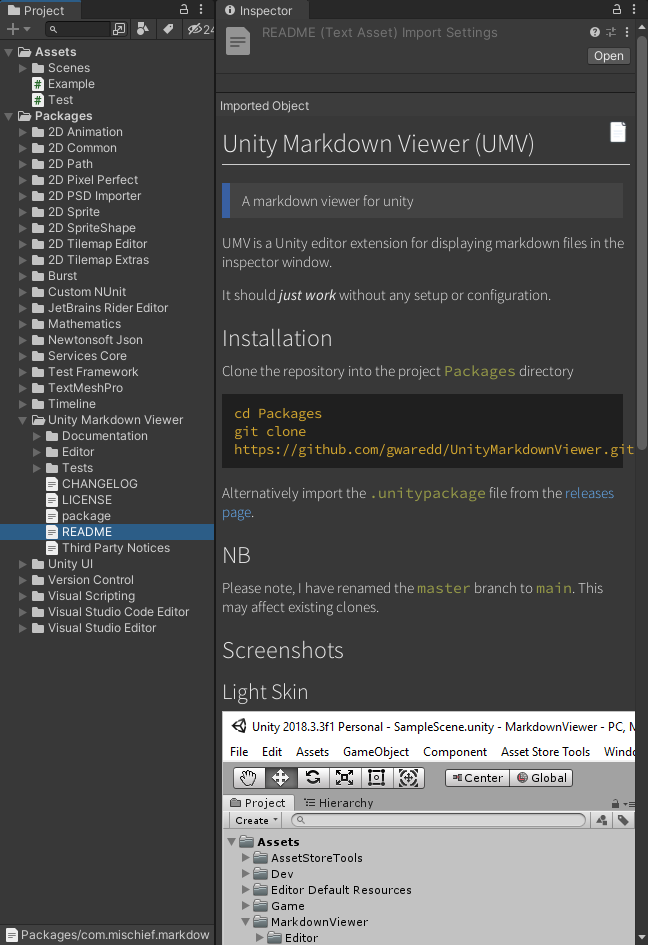Open the import settings help icon in Inspector

(595, 31)
